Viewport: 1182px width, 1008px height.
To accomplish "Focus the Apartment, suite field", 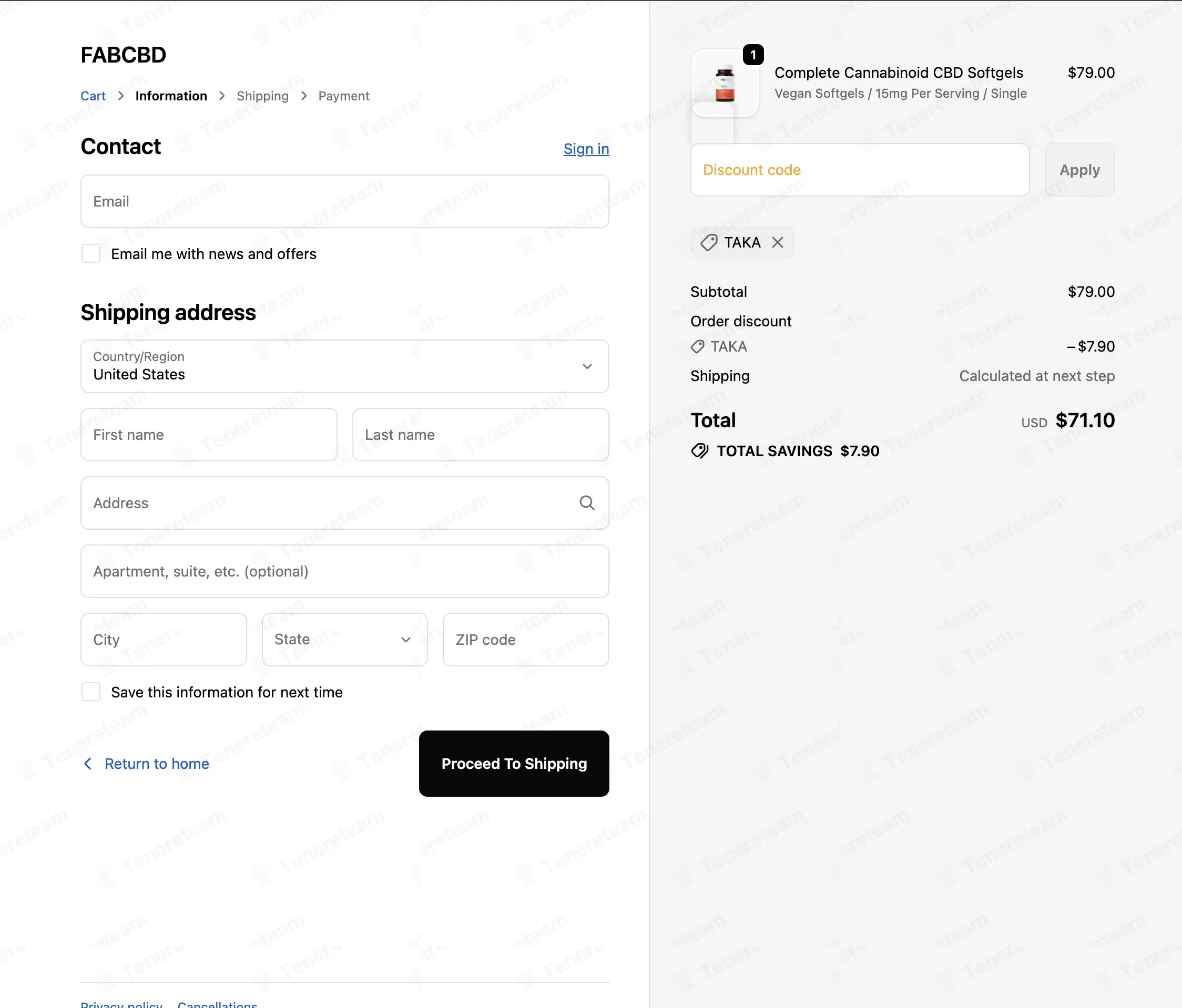I will point(344,571).
